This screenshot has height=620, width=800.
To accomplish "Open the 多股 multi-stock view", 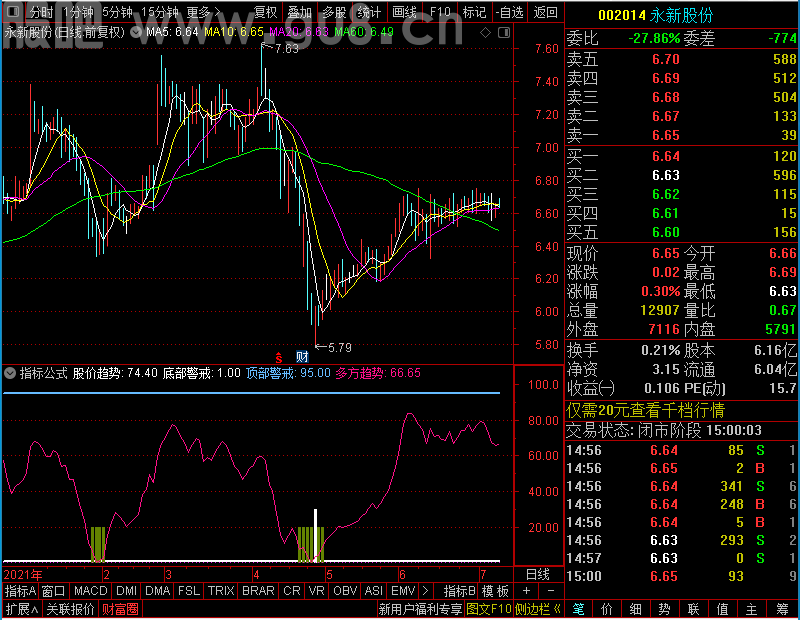I will tap(334, 12).
